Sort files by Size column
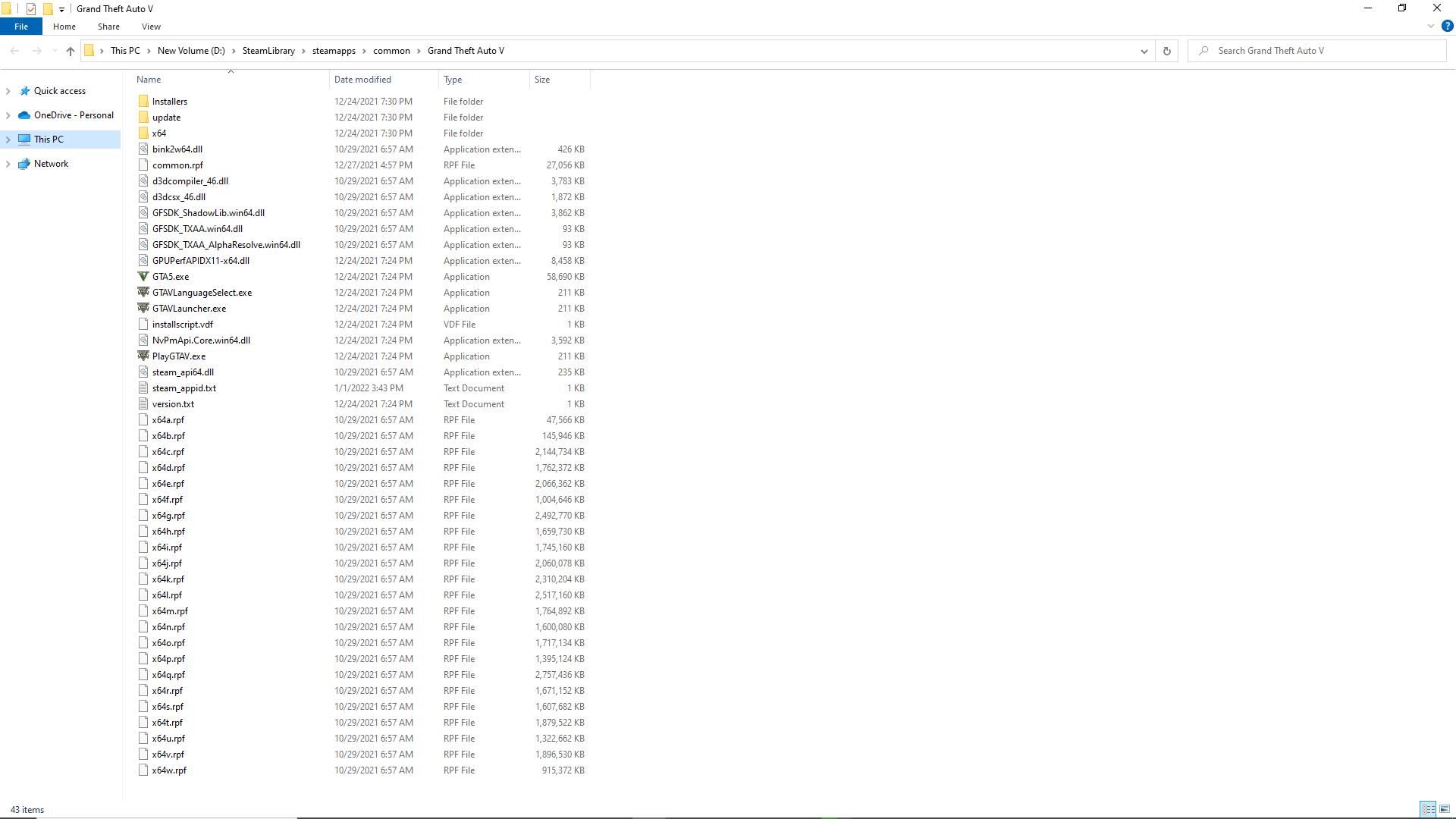 pos(560,80)
